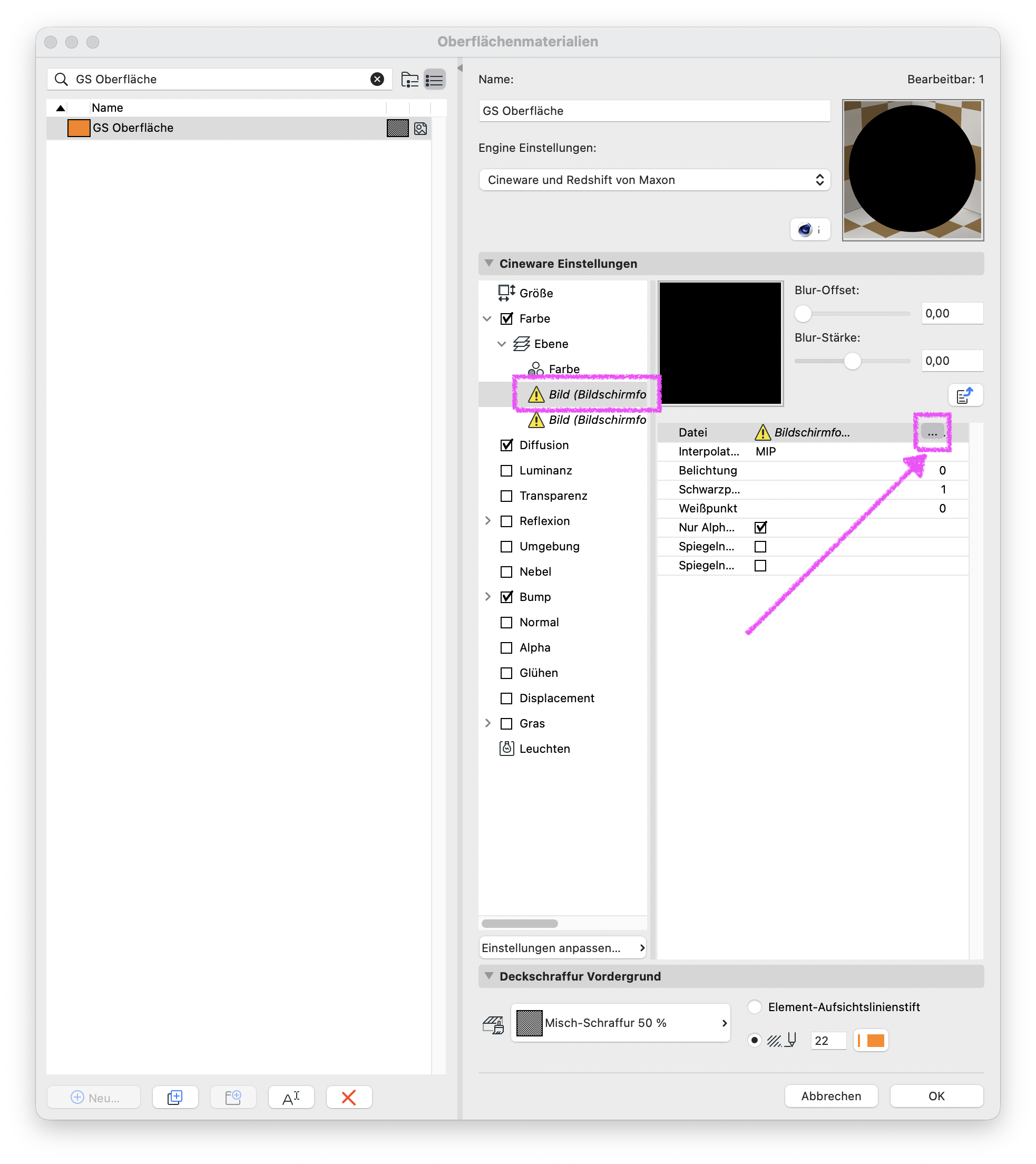This screenshot has height=1164, width=1036.
Task: Click the rename icon button
Action: pyautogui.click(x=291, y=1097)
